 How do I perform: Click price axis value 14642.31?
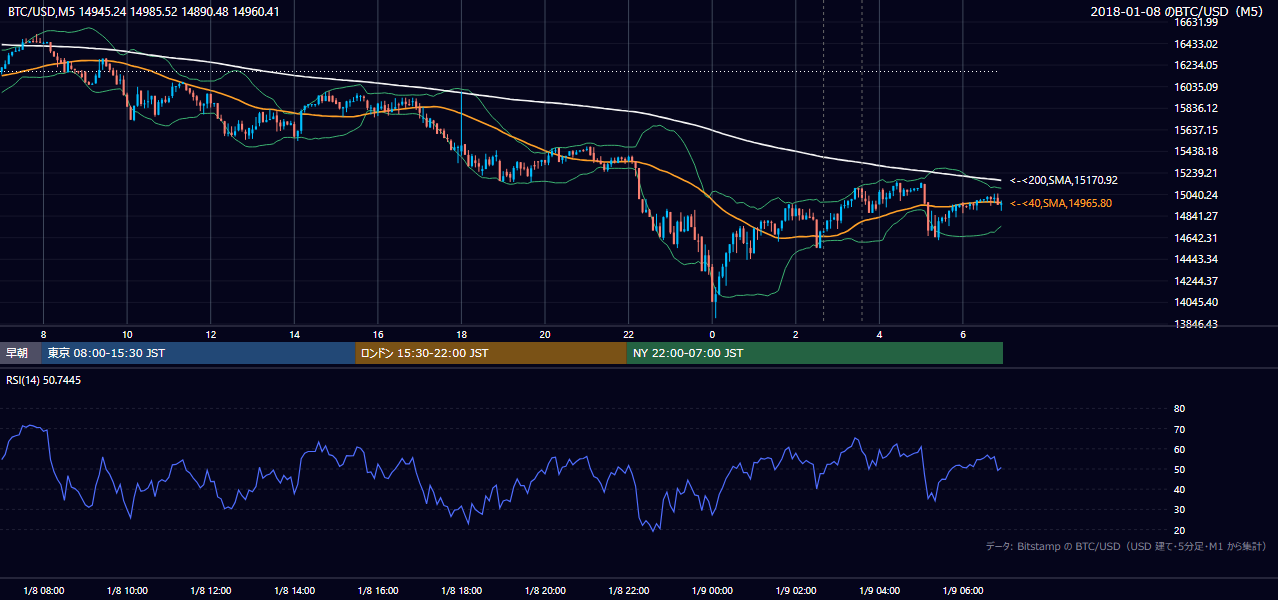click(x=1196, y=238)
